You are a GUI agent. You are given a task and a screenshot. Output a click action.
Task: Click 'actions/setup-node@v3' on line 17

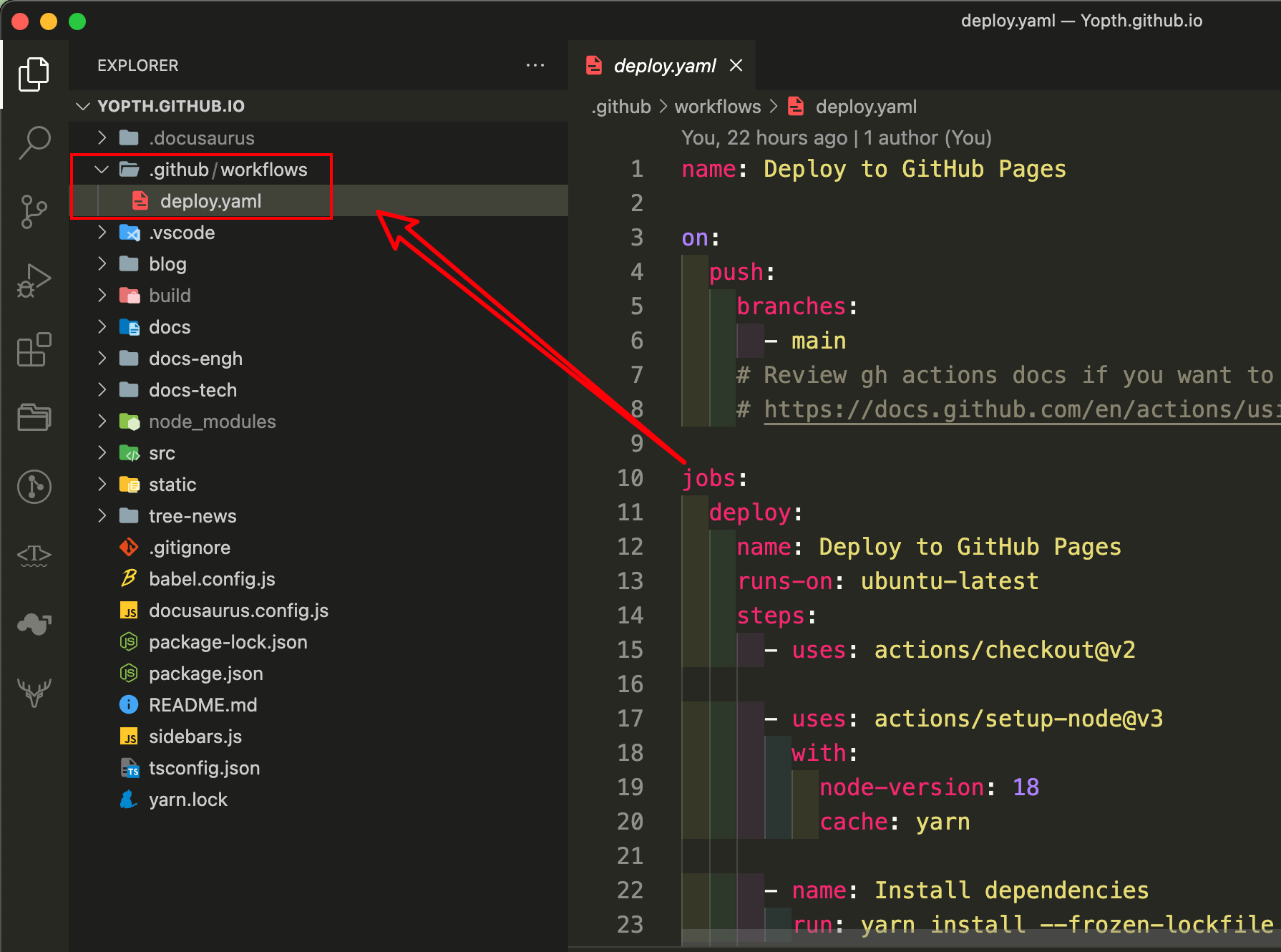(x=1018, y=719)
